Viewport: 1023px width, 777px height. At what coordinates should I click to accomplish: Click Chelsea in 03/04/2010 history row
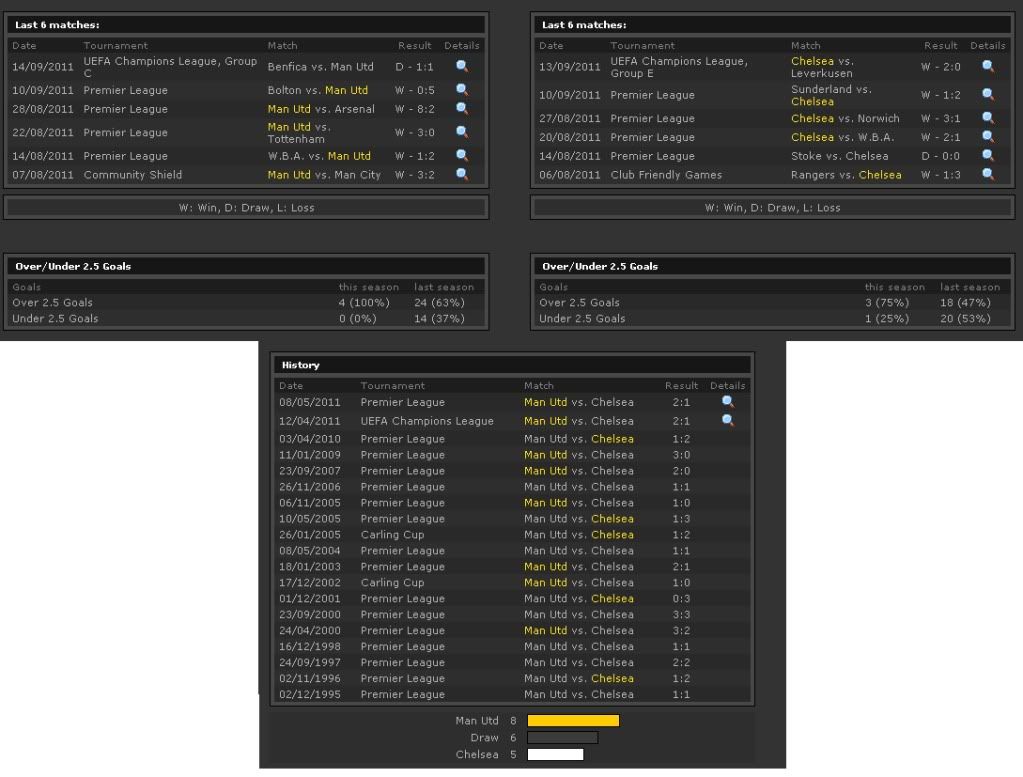612,439
